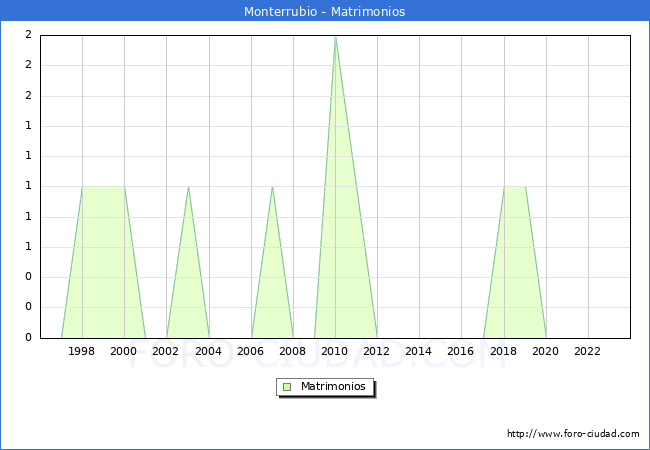Click the 2022 x-axis label
Viewport: 650px width, 450px height.
(x=587, y=351)
